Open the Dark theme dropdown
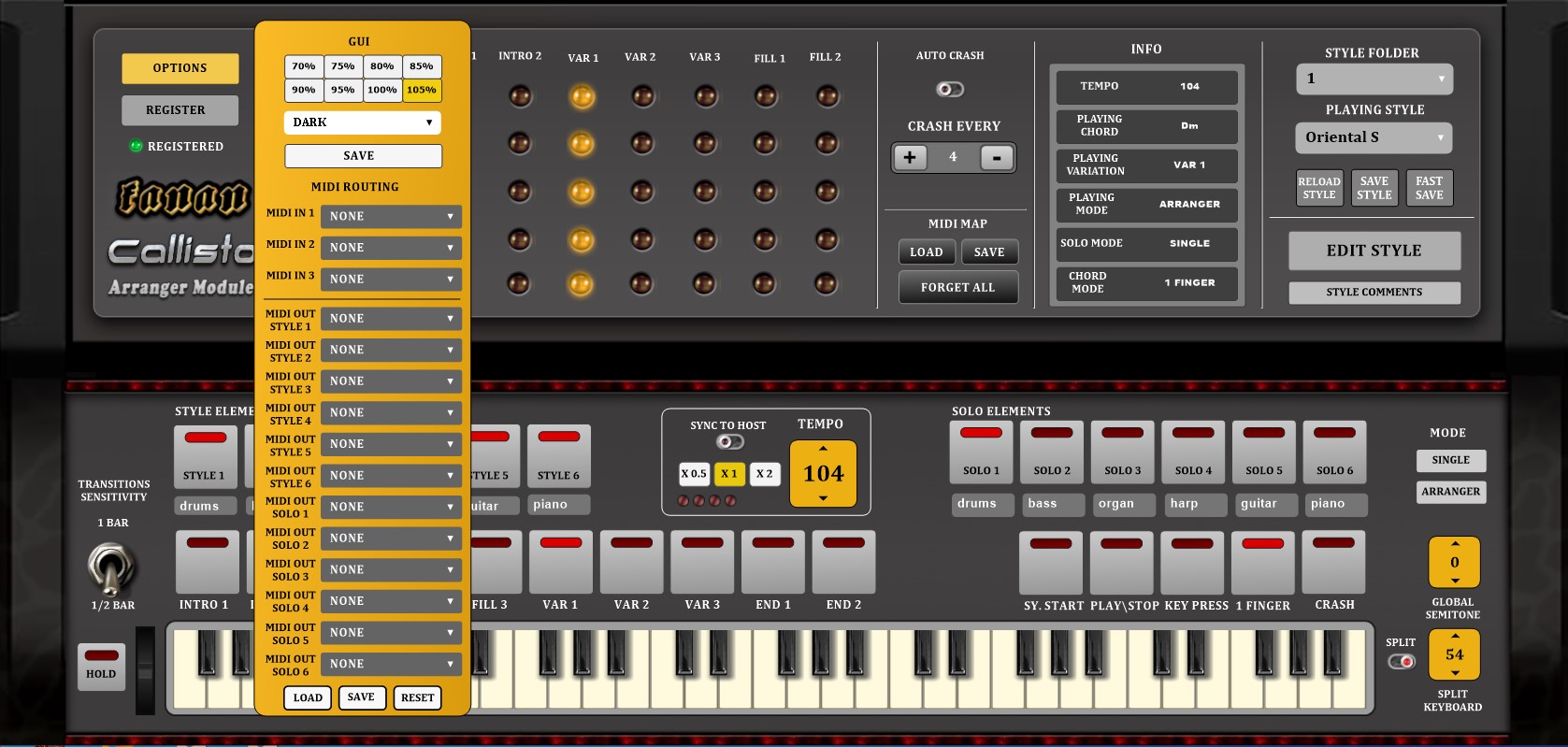 tap(362, 122)
